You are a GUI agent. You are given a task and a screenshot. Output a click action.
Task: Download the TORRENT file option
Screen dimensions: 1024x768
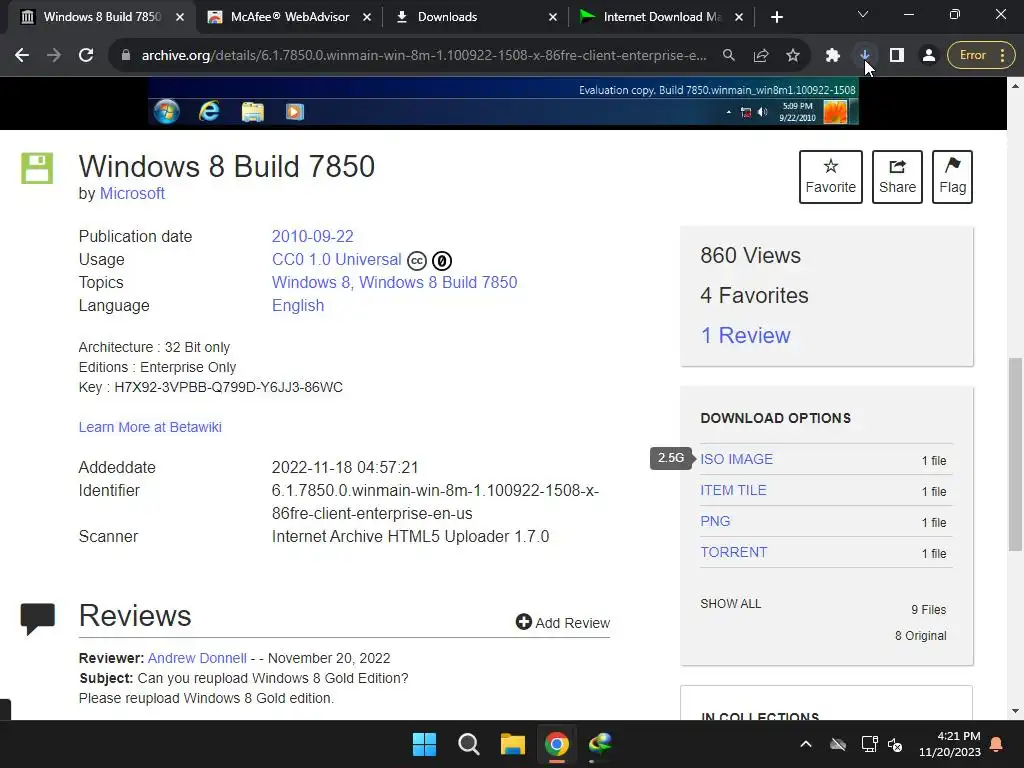pyautogui.click(x=733, y=552)
